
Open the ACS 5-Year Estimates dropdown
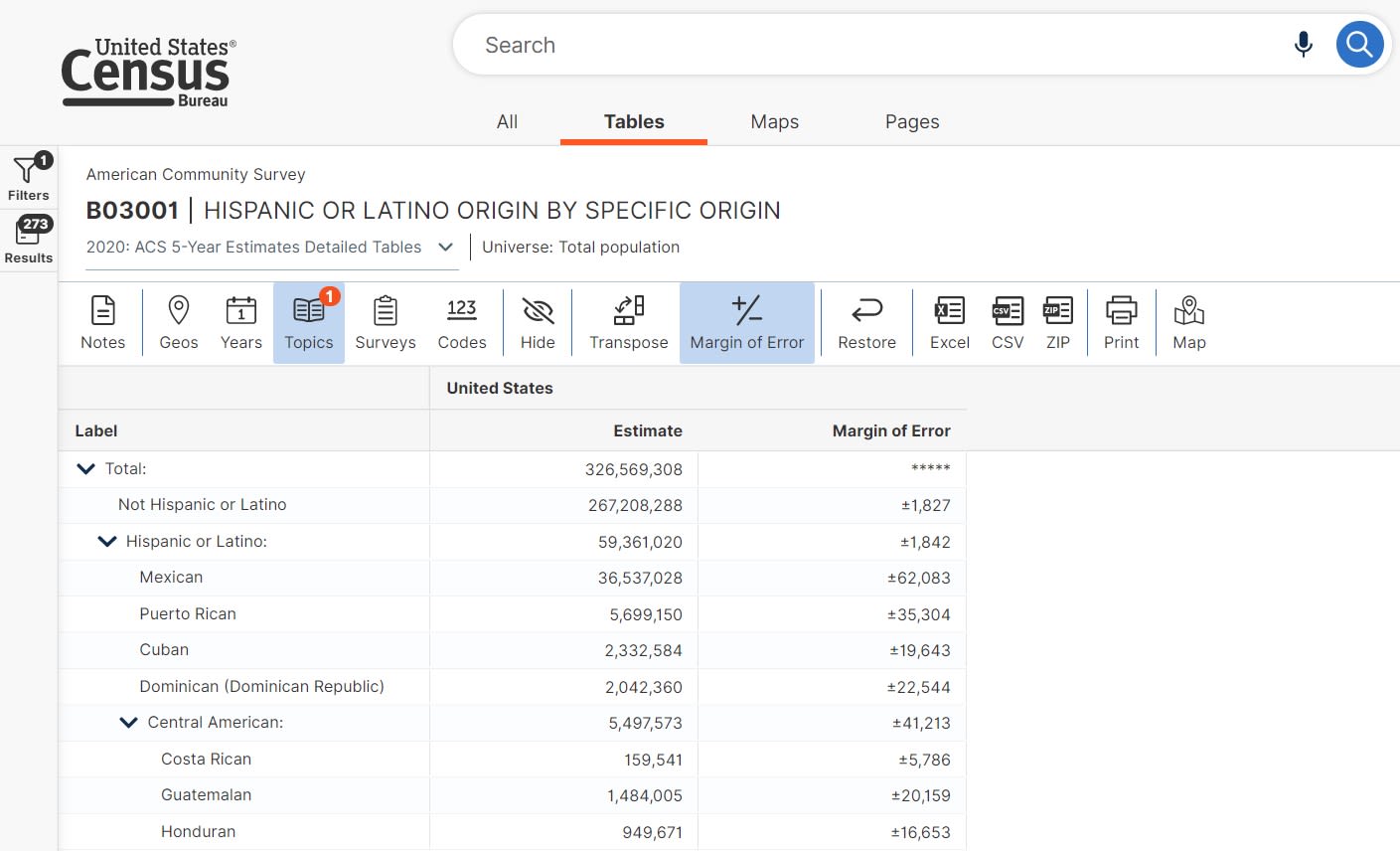pos(445,247)
